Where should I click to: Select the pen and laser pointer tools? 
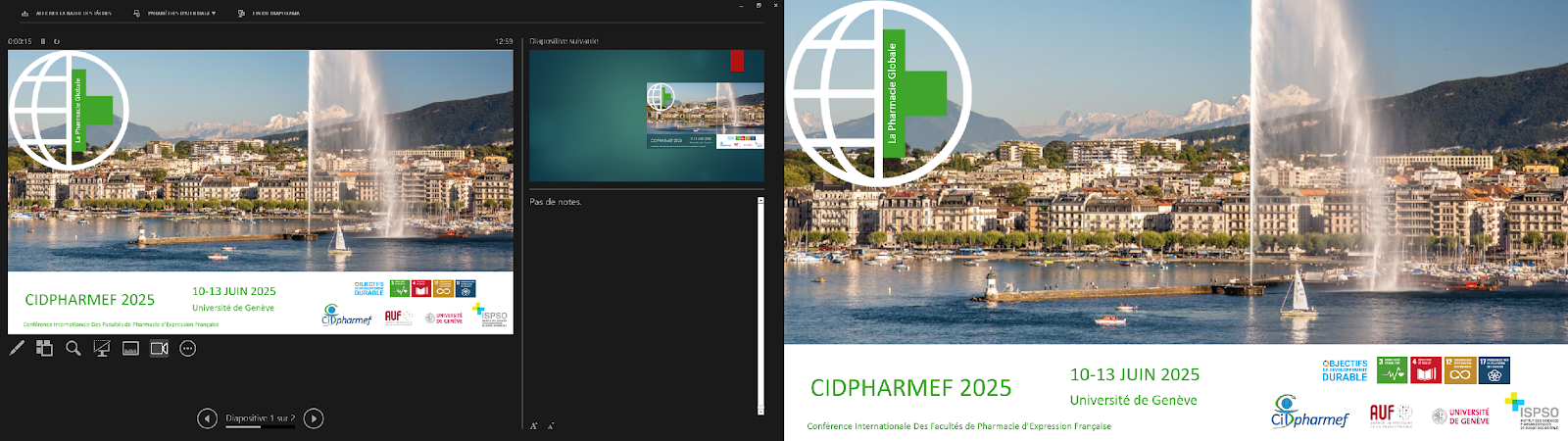point(17,348)
